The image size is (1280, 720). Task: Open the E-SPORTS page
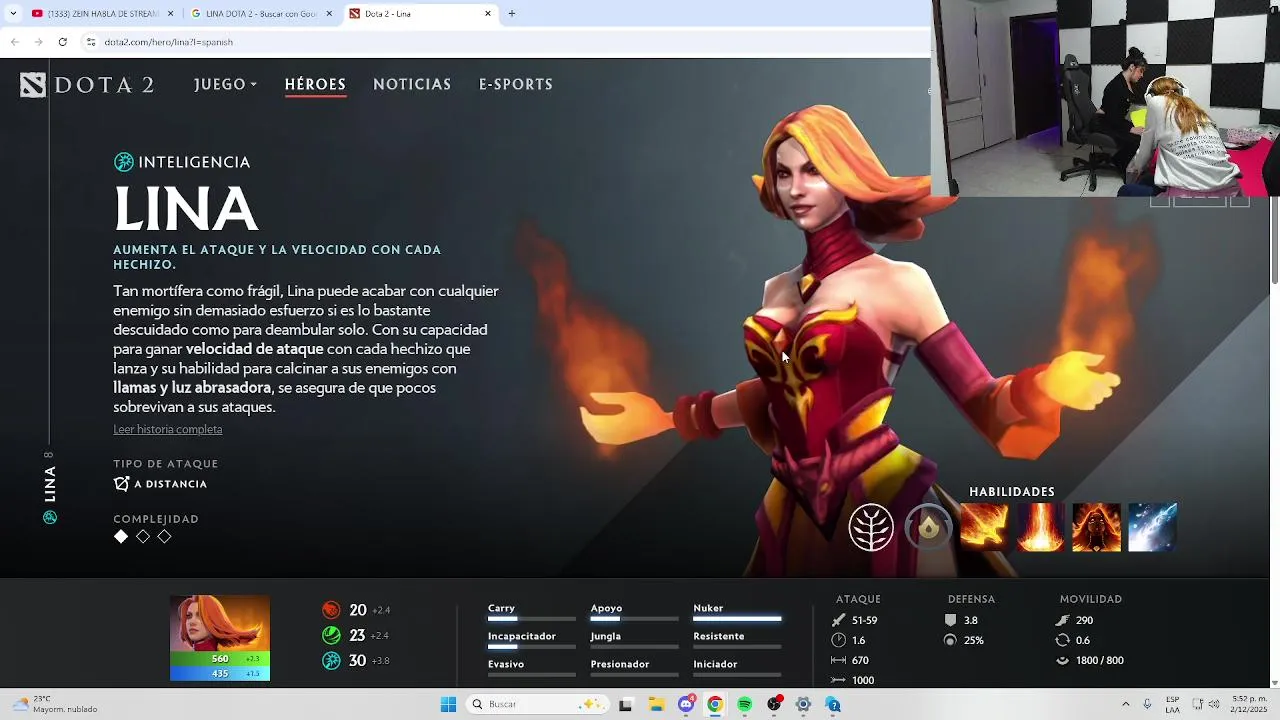coord(516,85)
